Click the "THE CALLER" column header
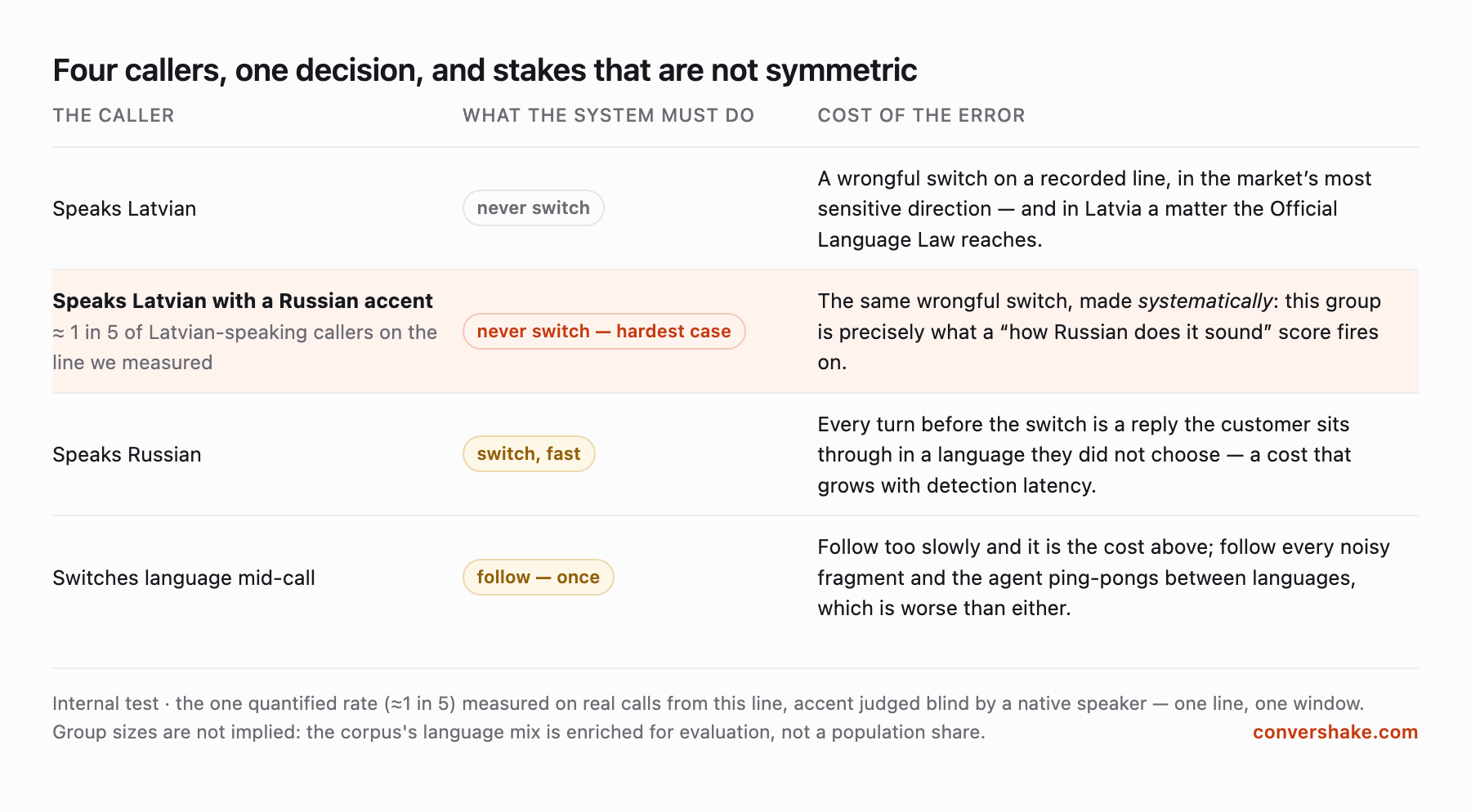The height and width of the screenshot is (812, 1471). click(114, 115)
